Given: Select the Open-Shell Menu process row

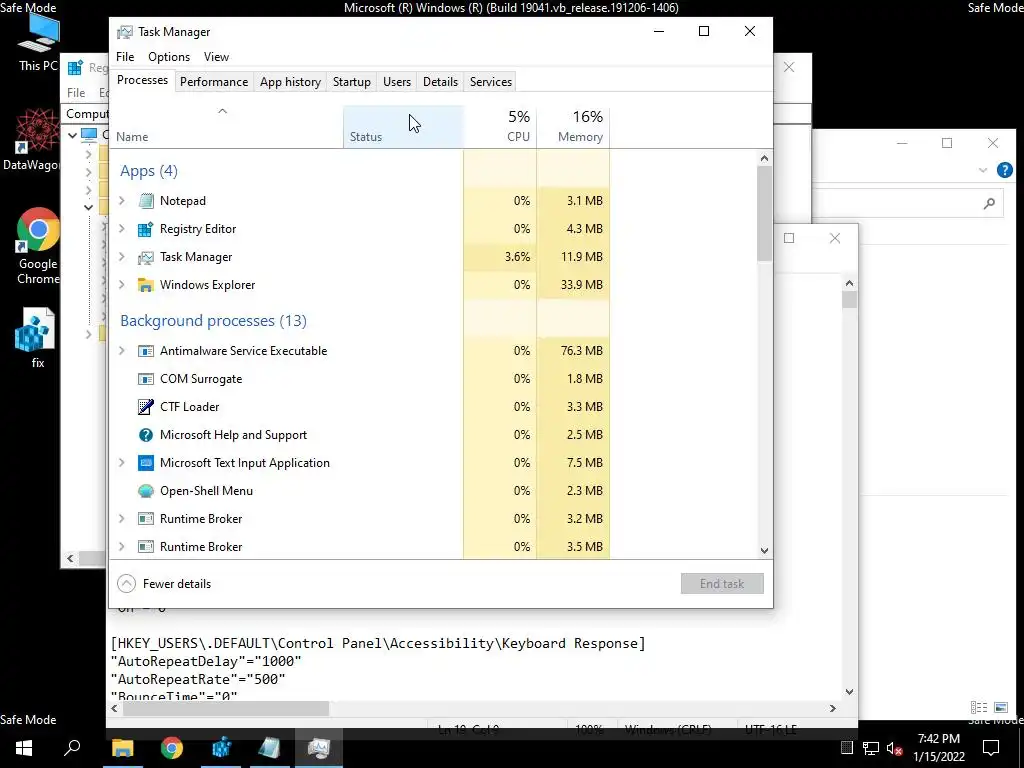Looking at the screenshot, I should point(359,491).
